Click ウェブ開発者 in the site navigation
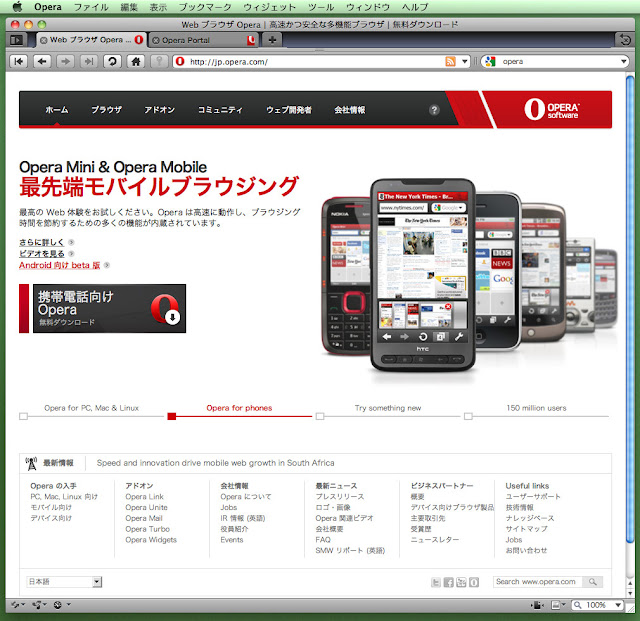Viewport: 640px width, 621px height. click(x=289, y=109)
